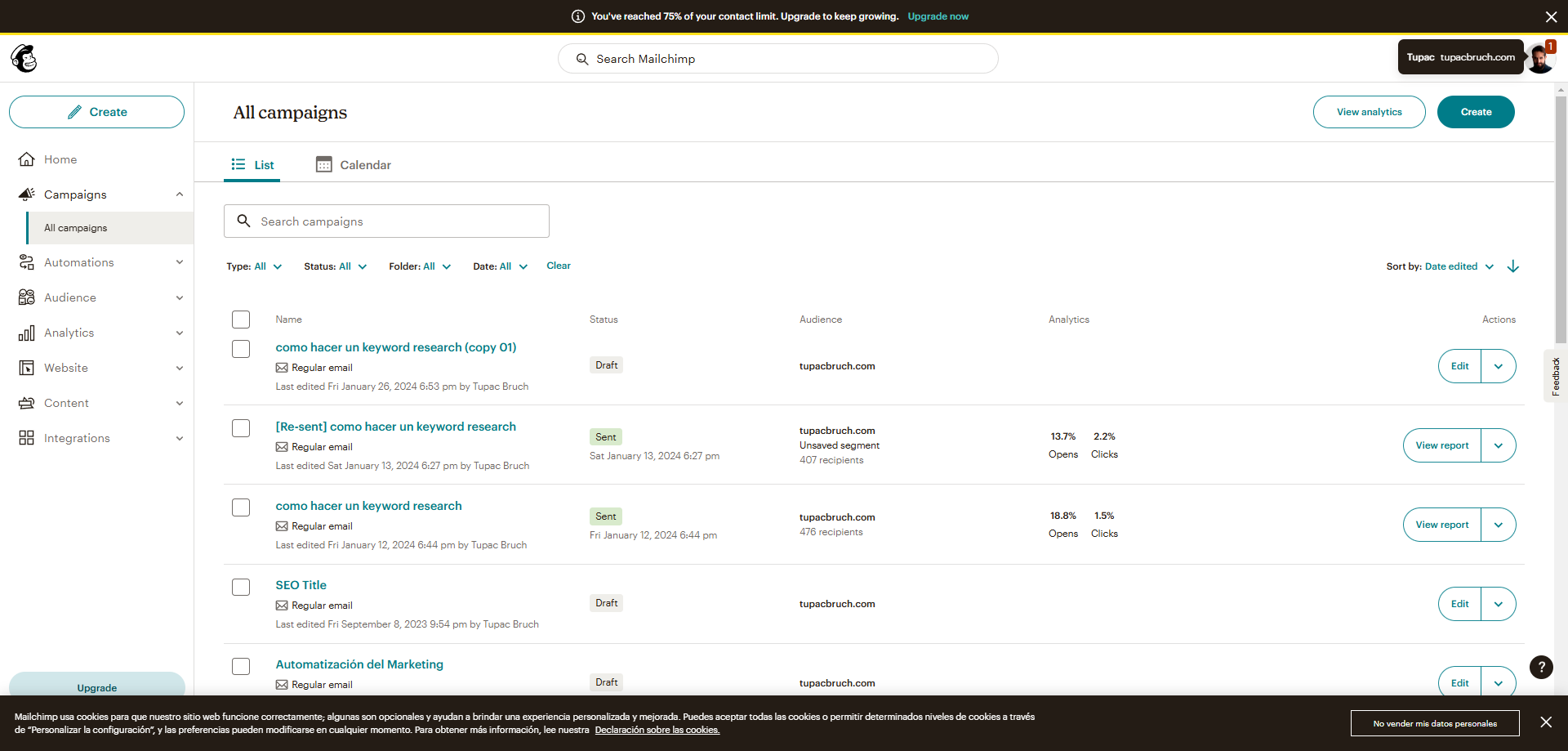Check the SEO Title campaign checkbox
This screenshot has height=751, width=1568.
tap(241, 587)
